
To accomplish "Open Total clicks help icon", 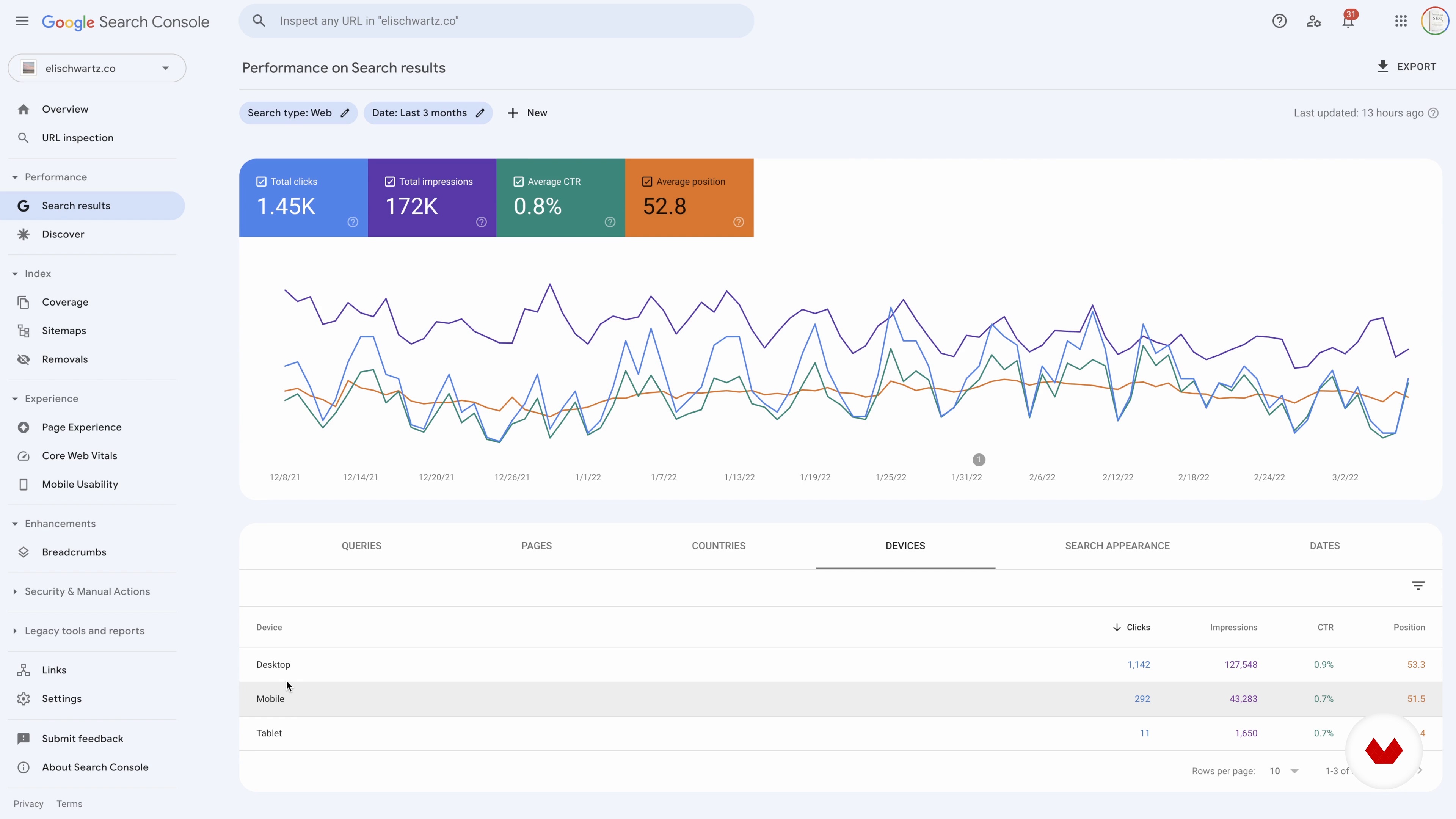I will point(353,222).
